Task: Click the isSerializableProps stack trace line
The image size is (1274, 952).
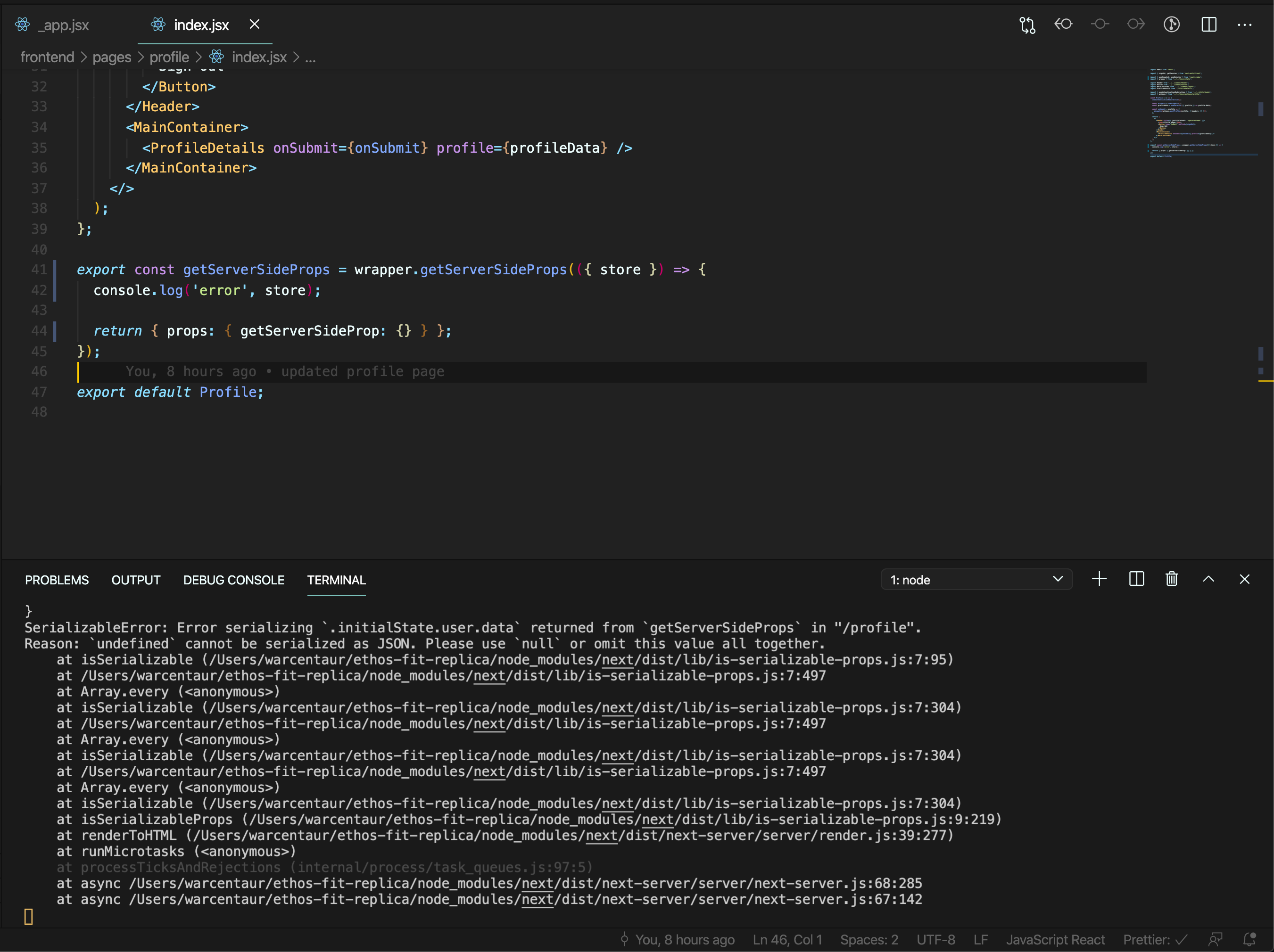Action: tap(529, 819)
